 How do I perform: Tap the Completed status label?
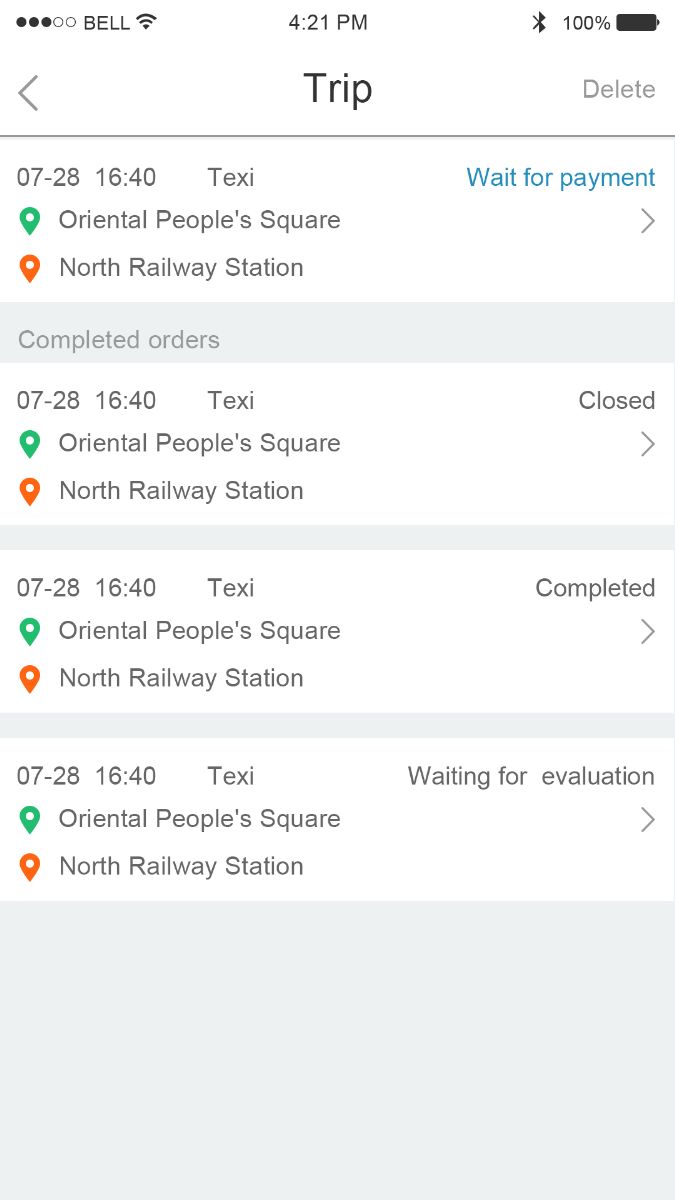[595, 589]
